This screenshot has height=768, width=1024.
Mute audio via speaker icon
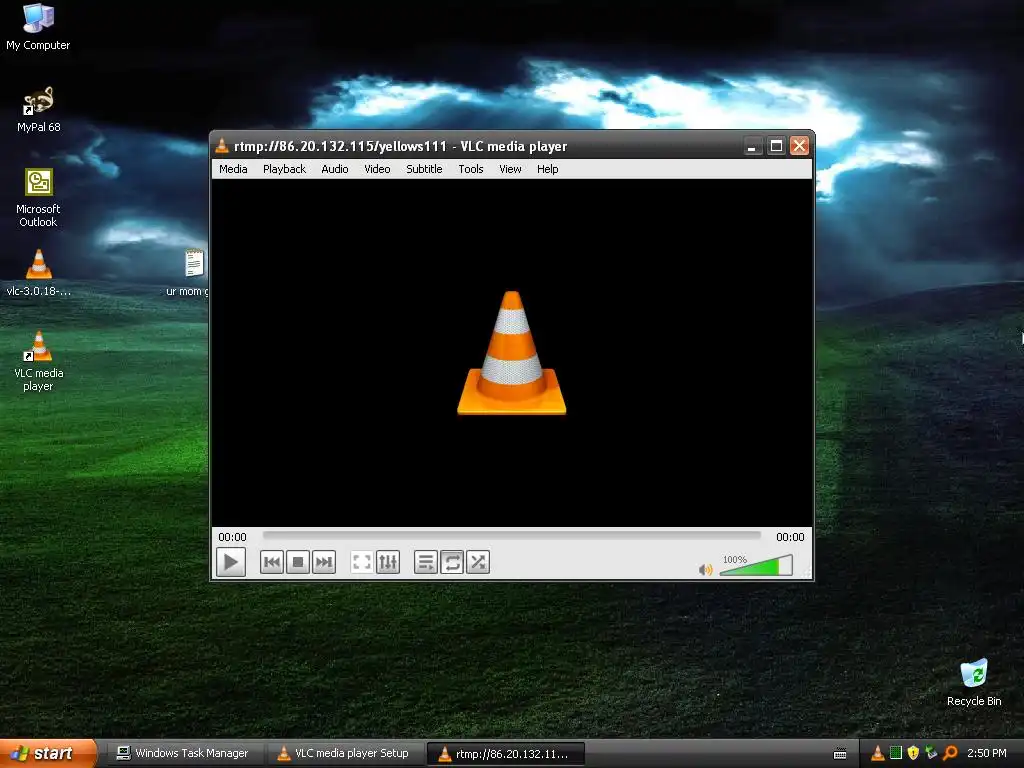pos(705,569)
